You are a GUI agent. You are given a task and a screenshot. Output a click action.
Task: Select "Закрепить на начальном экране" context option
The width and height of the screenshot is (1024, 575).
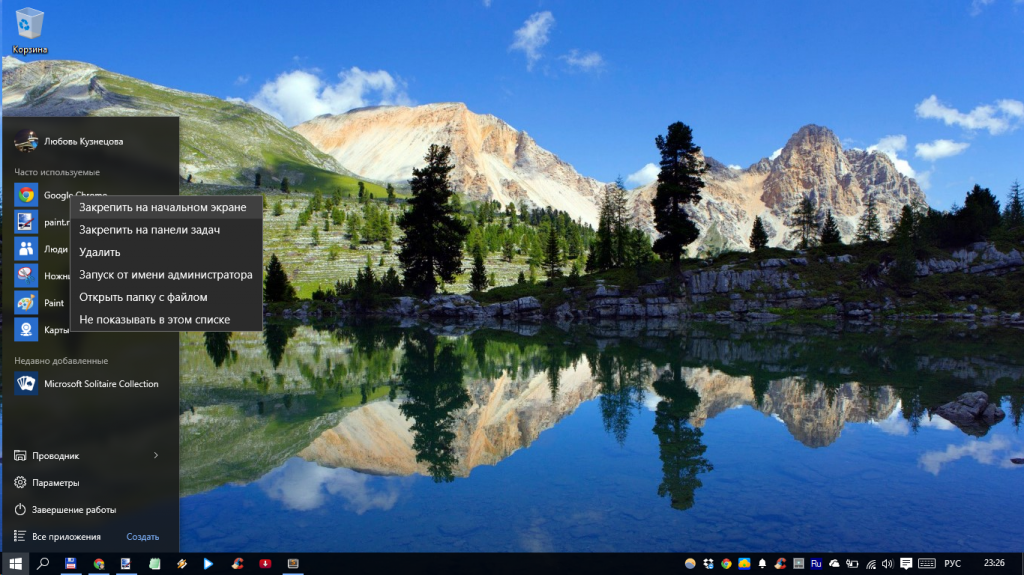pos(162,207)
